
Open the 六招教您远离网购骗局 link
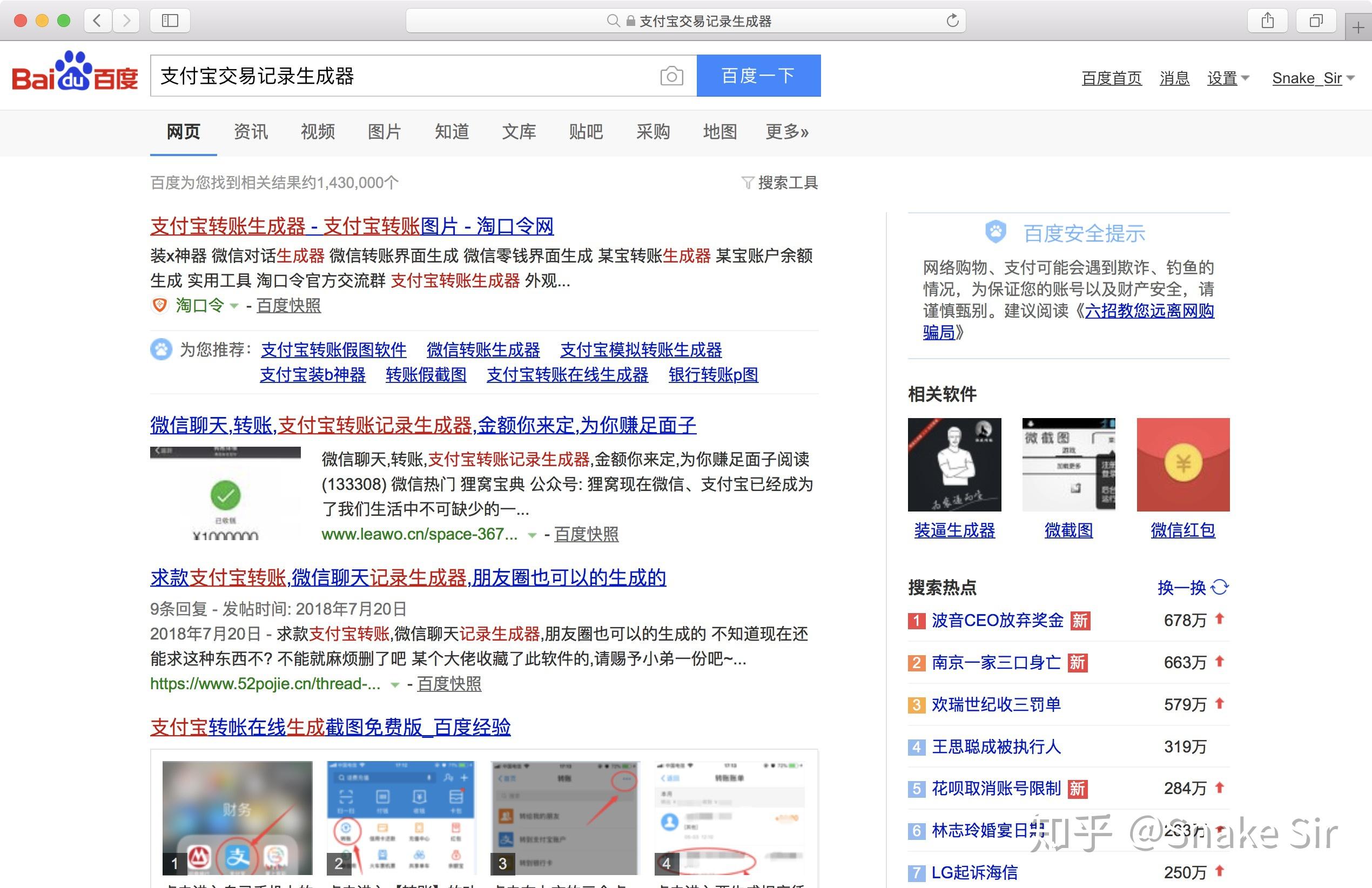click(1149, 311)
